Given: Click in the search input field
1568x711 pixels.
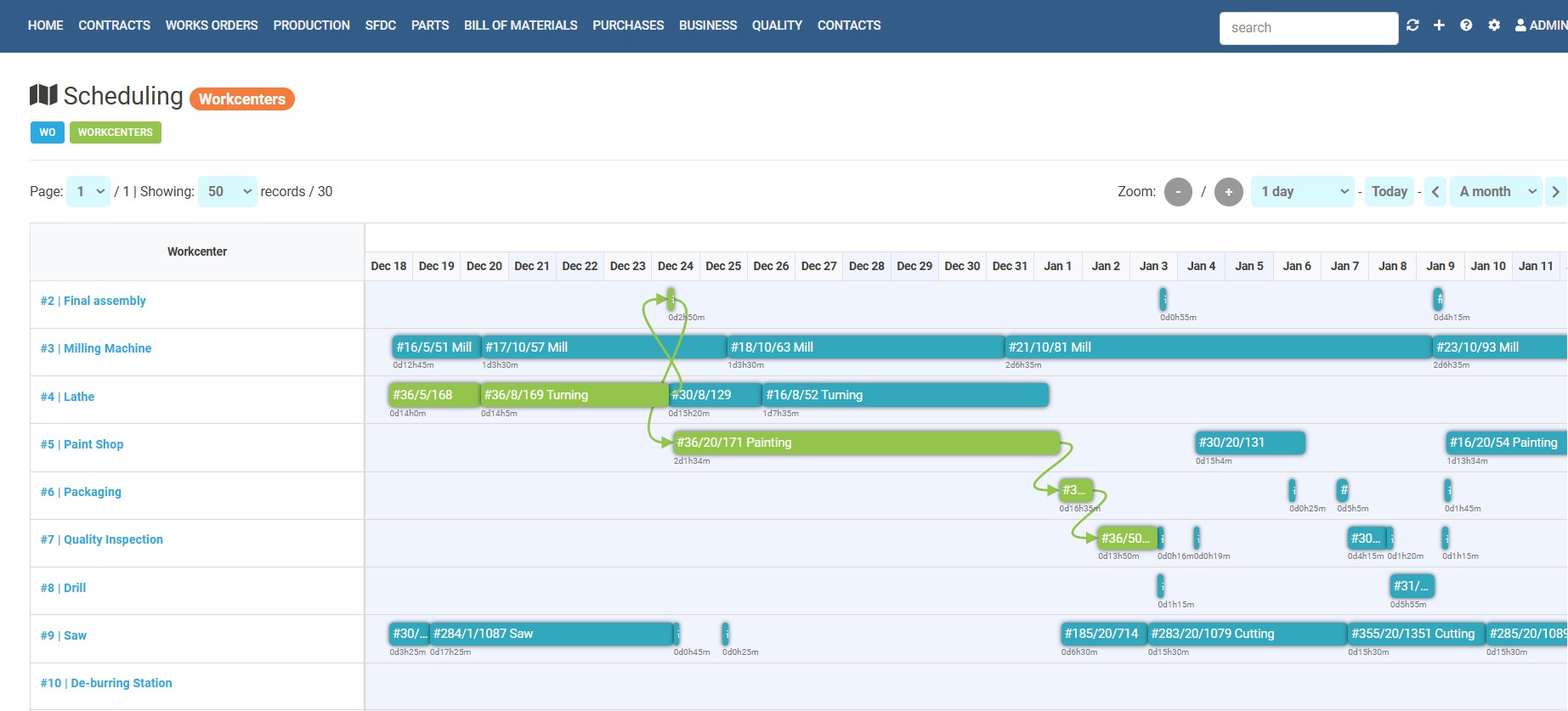Looking at the screenshot, I should (x=1308, y=28).
